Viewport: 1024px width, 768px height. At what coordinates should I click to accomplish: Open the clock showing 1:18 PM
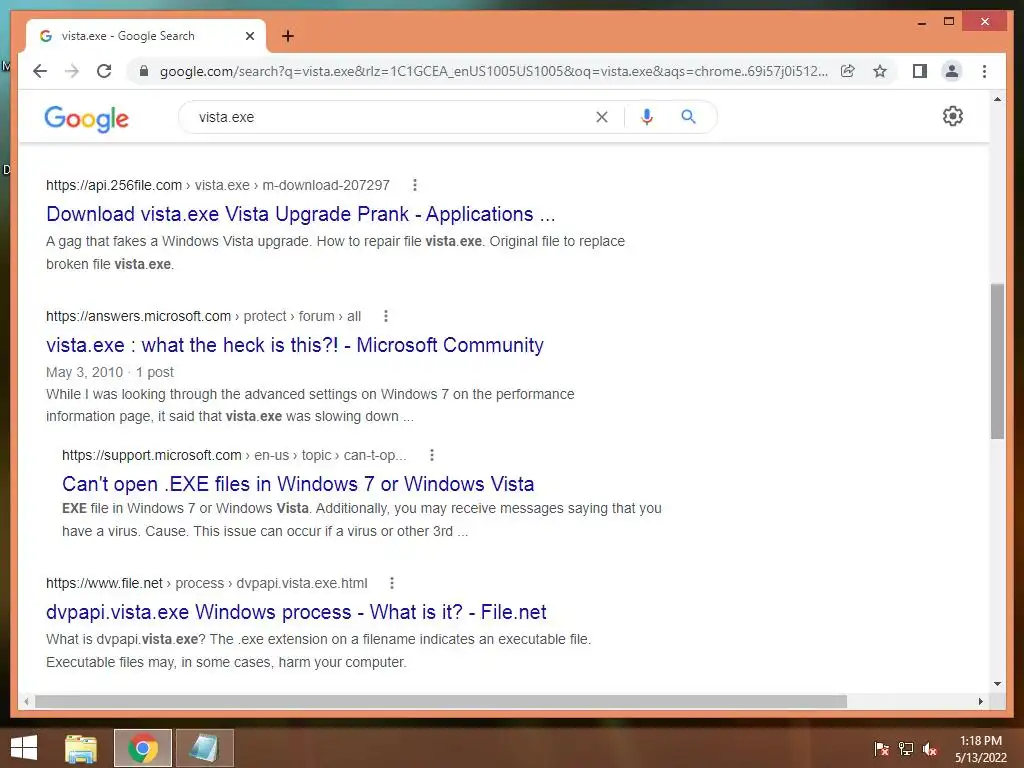coord(981,749)
